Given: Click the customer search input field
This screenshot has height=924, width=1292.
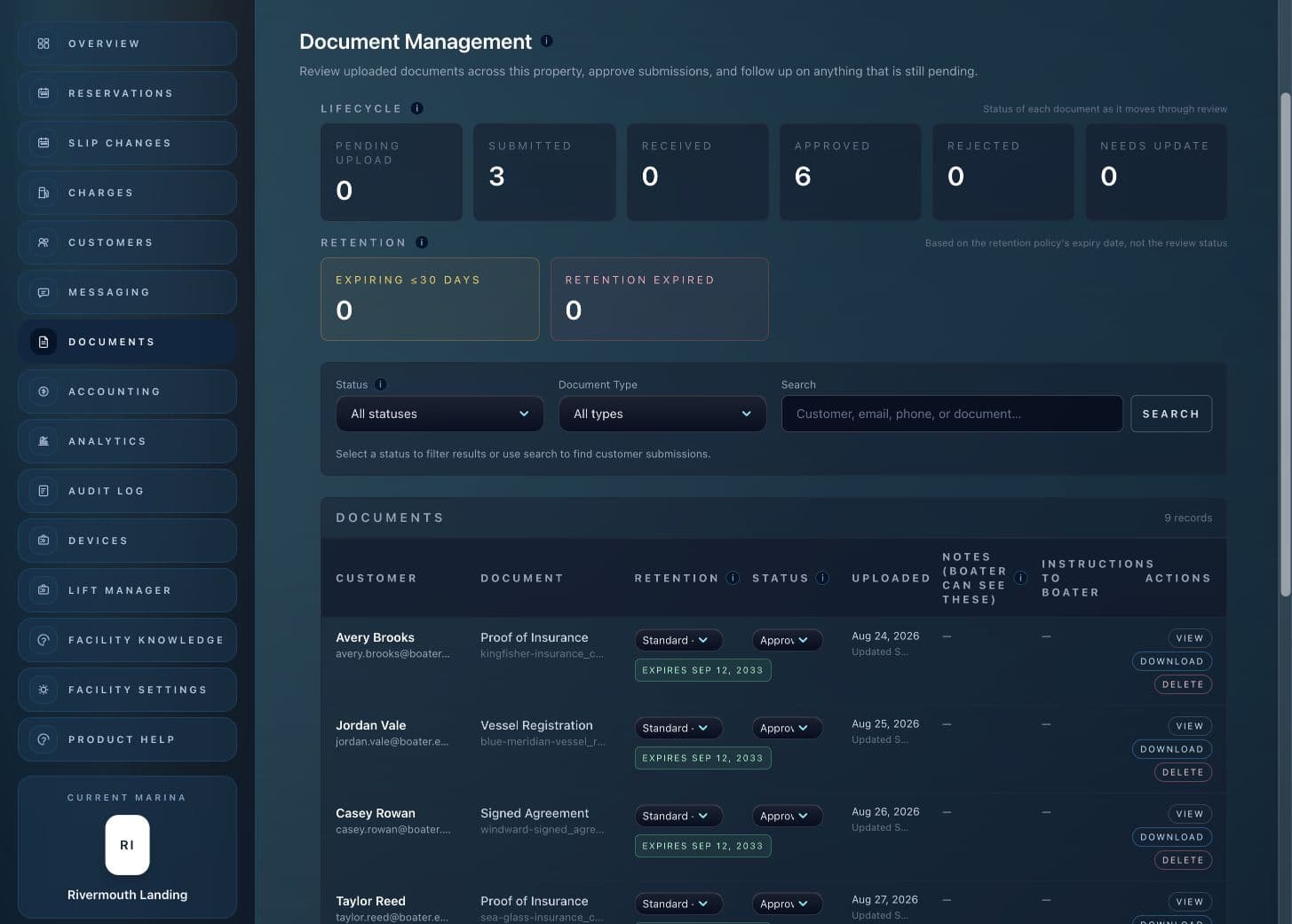Looking at the screenshot, I should point(952,414).
